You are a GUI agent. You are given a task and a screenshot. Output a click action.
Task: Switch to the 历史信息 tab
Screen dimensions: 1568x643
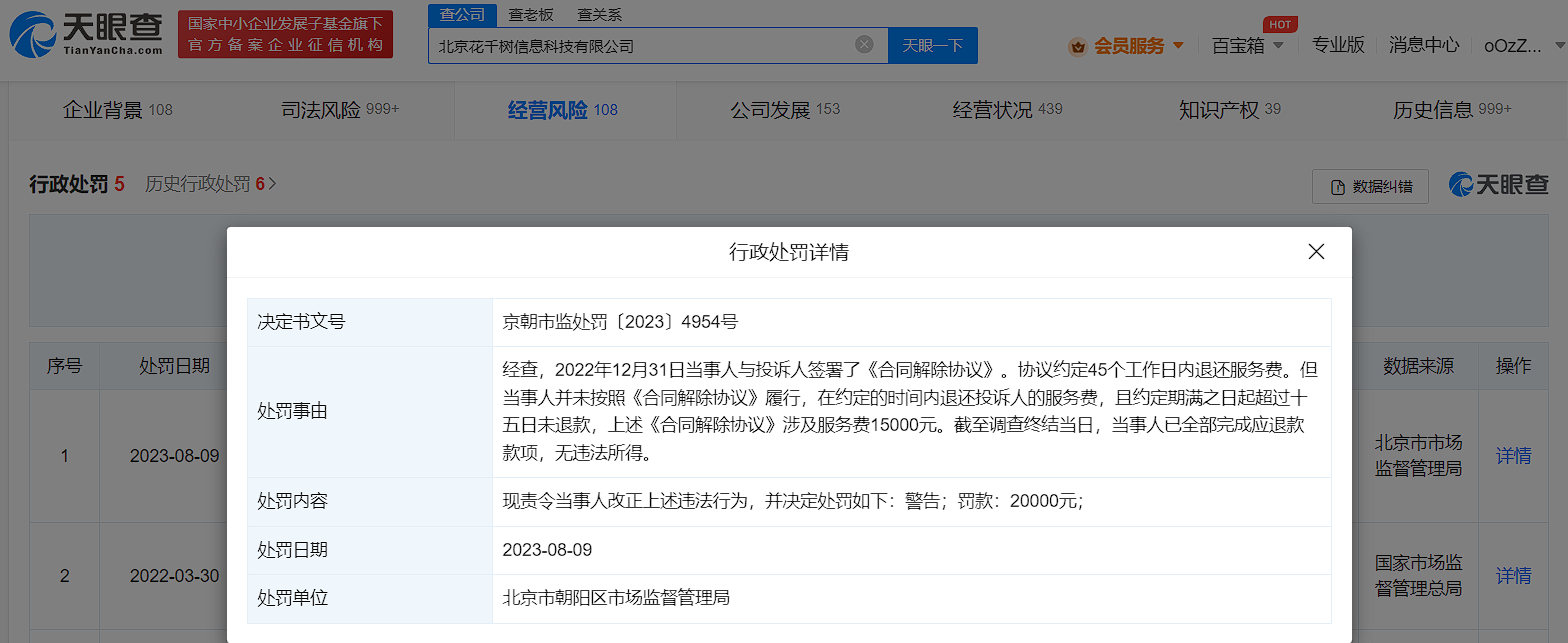tap(1452, 110)
